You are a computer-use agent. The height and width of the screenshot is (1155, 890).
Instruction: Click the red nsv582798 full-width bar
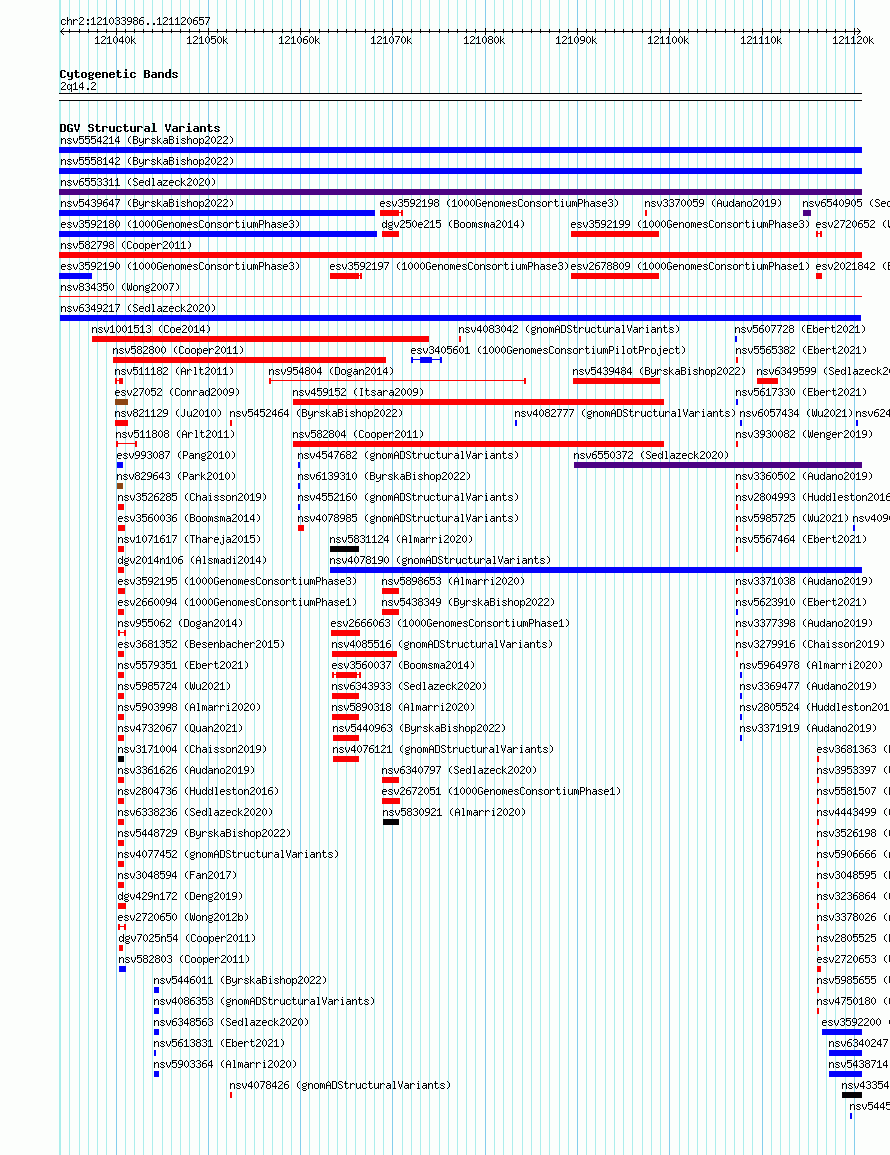tap(460, 255)
